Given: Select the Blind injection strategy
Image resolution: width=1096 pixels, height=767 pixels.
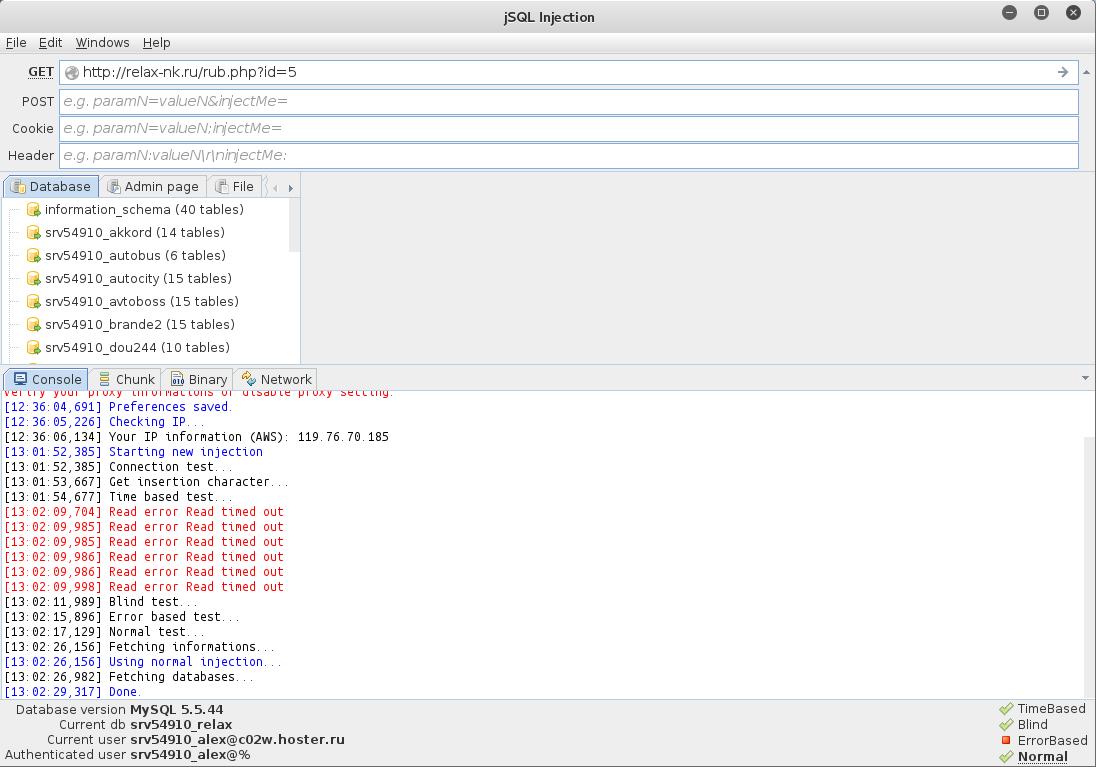Looking at the screenshot, I should tap(1032, 725).
